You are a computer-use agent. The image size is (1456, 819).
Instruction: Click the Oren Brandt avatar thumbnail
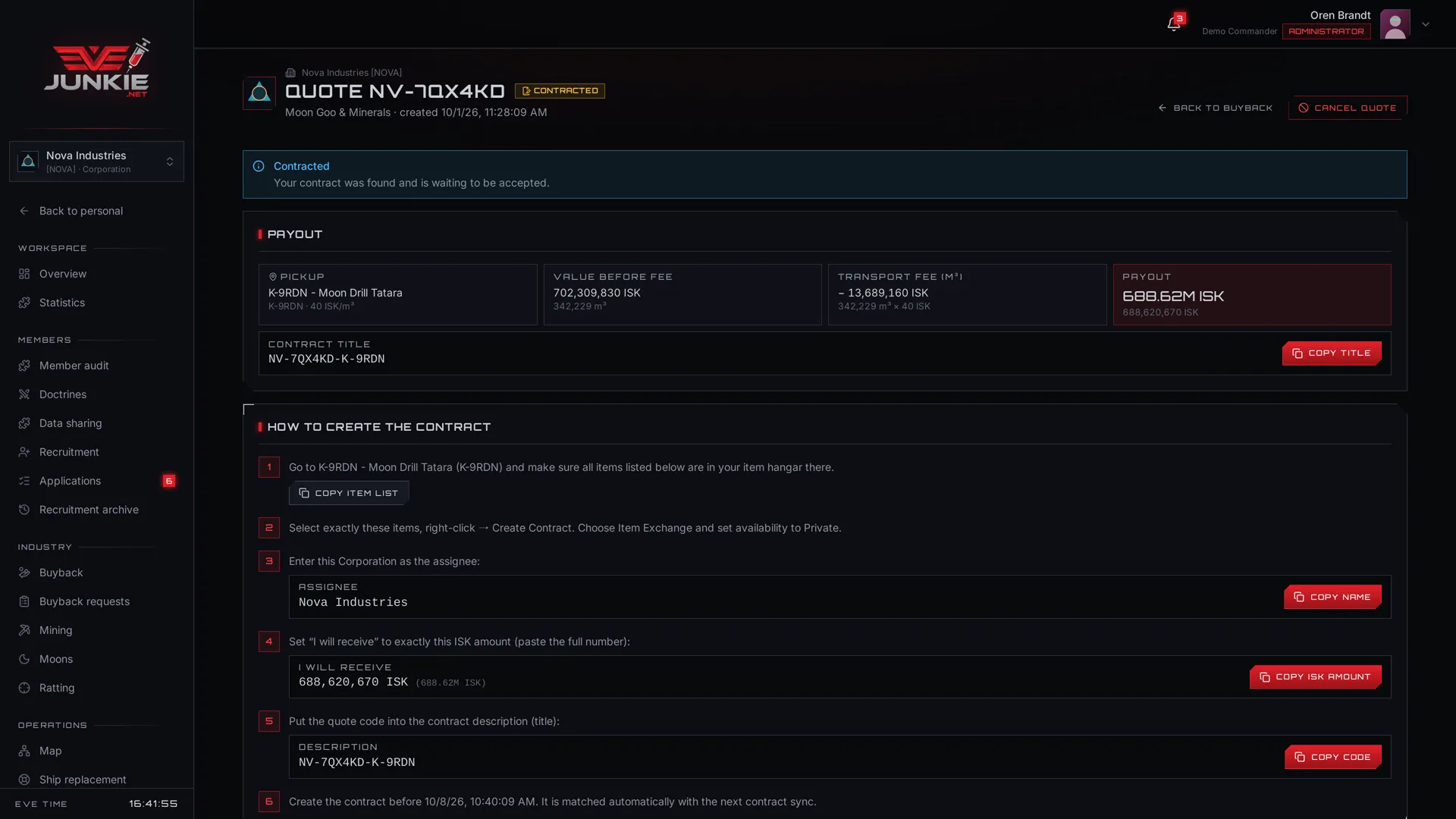[x=1395, y=24]
